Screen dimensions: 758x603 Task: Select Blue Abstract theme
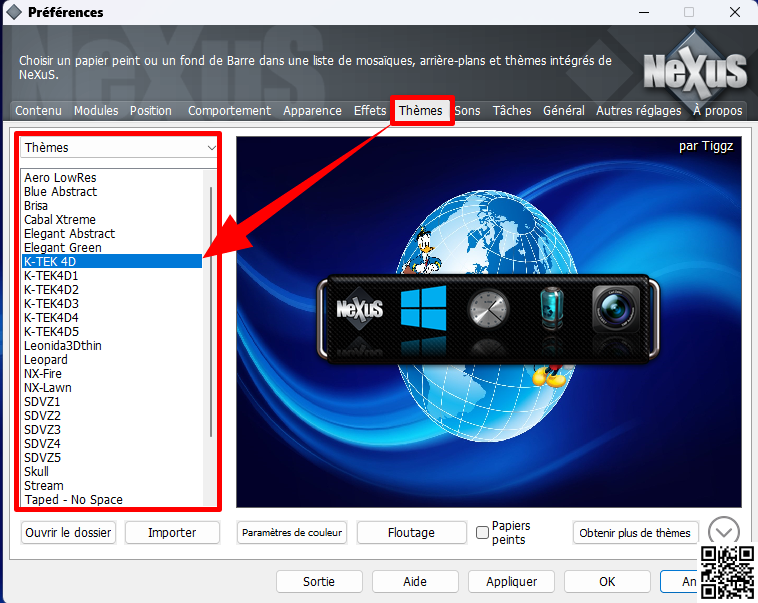(112, 191)
